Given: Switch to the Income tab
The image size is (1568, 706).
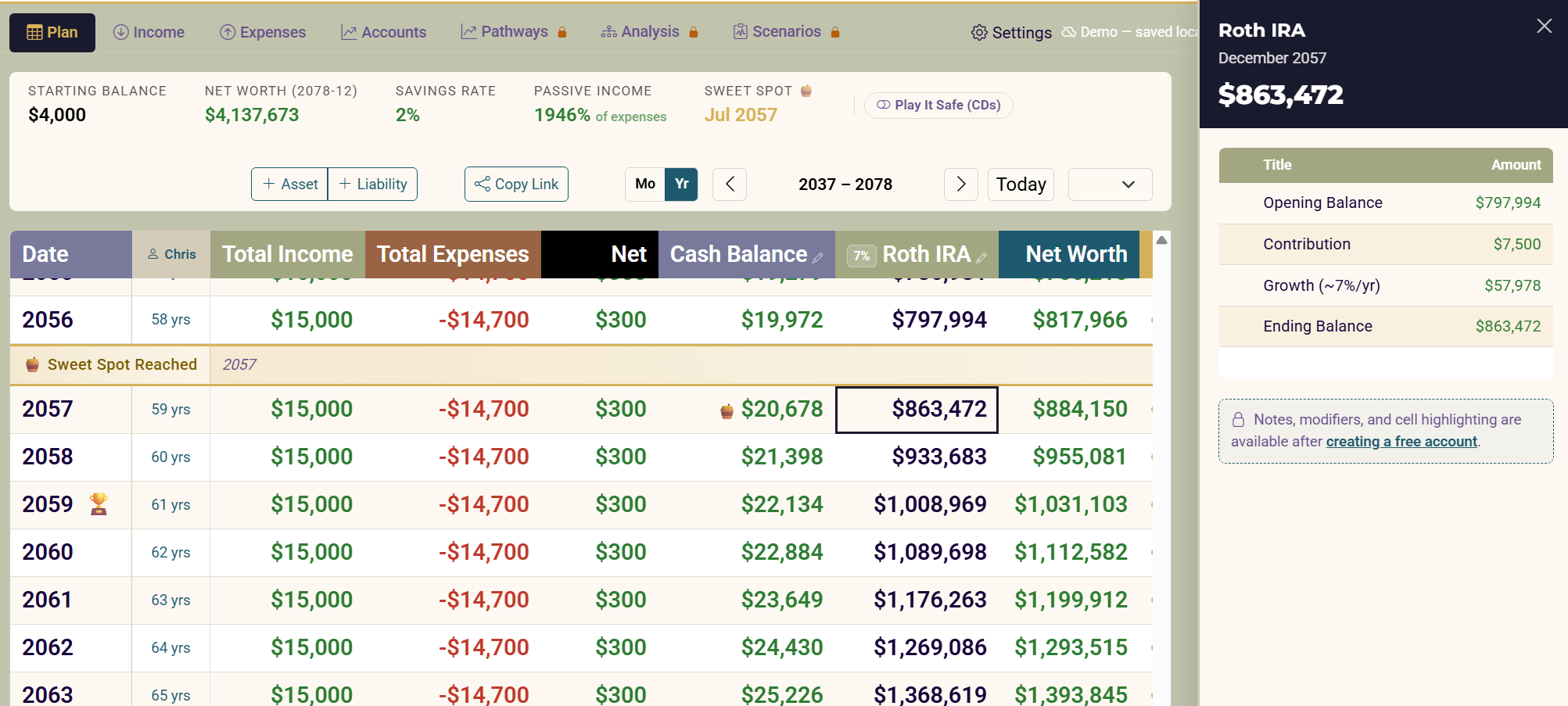Looking at the screenshot, I should 149,32.
